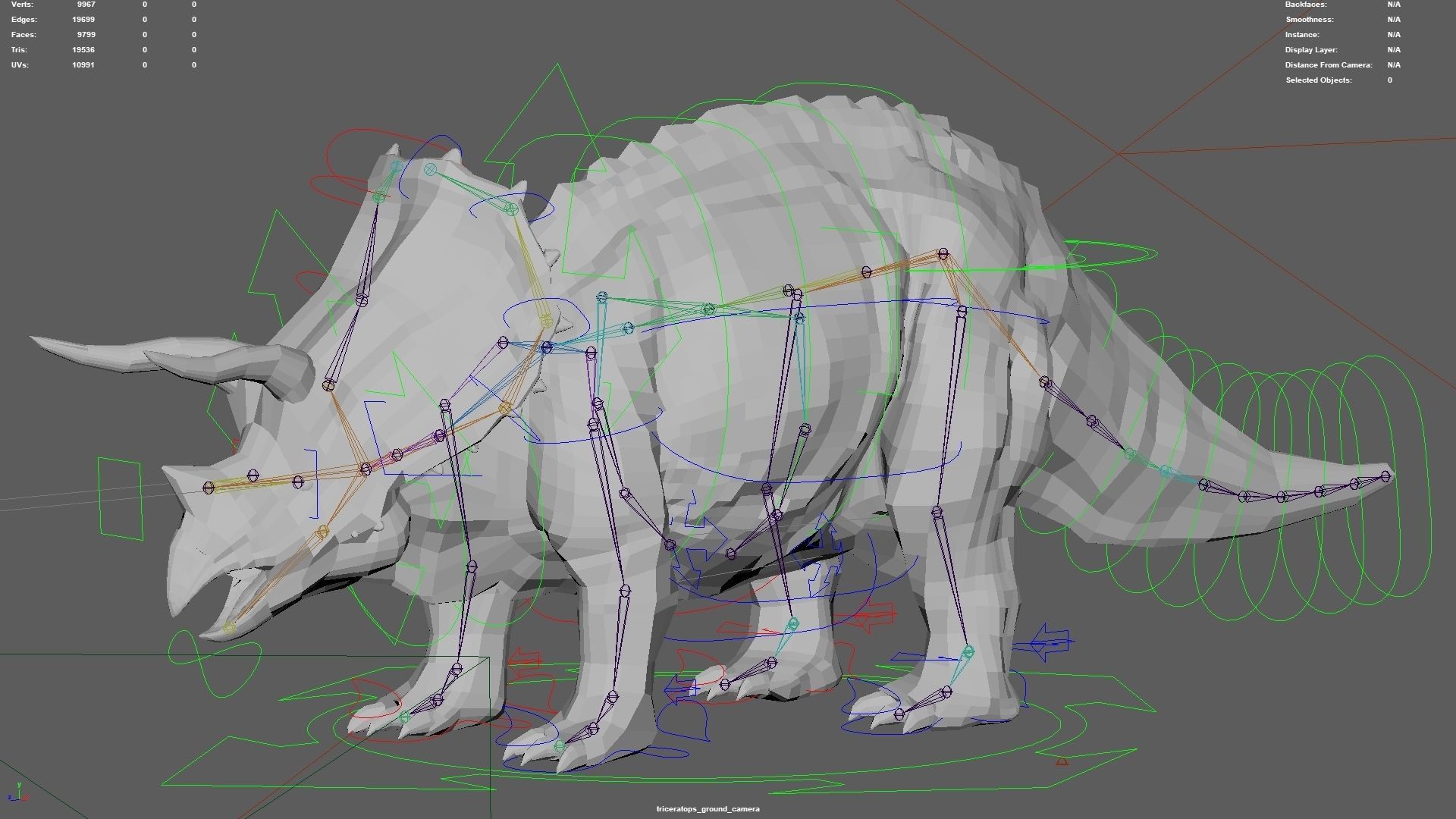Click the 'UVs:' HUD label
Screen dimensions: 1456x819
click(x=20, y=65)
